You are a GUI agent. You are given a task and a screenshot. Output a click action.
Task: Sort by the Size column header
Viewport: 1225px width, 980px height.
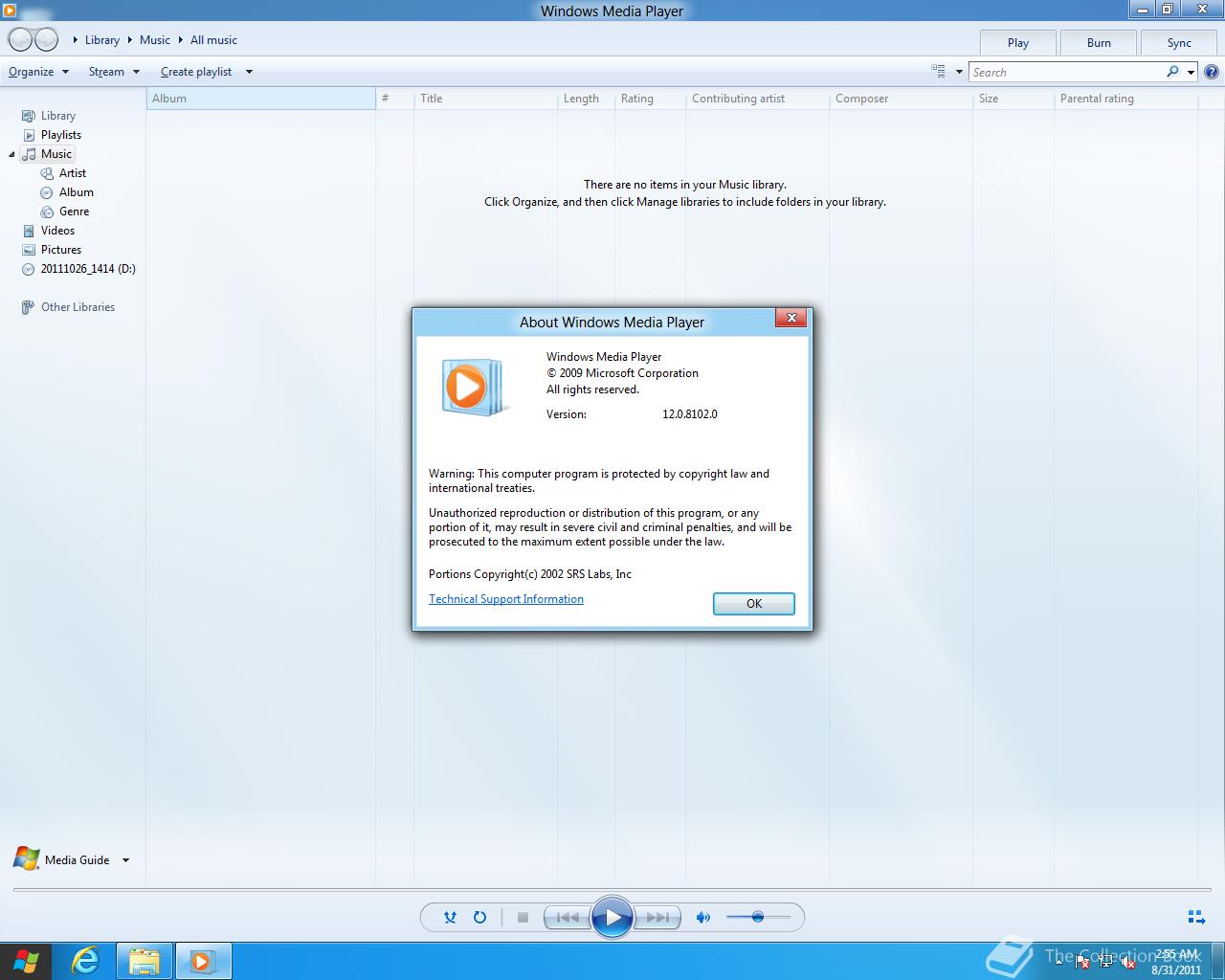pos(1013,99)
